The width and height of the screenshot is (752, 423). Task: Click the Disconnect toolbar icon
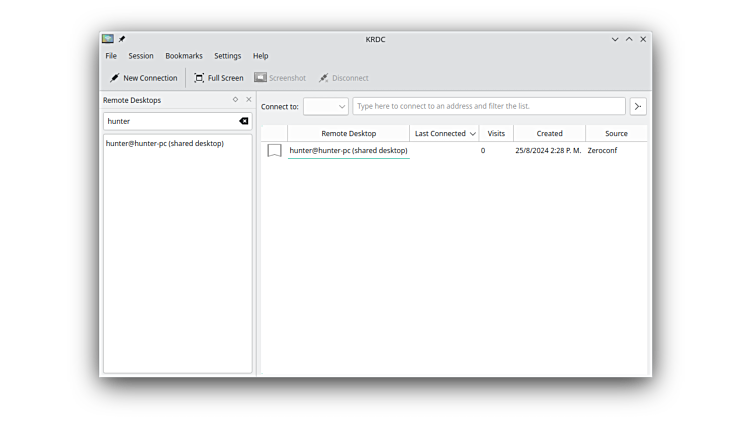324,78
